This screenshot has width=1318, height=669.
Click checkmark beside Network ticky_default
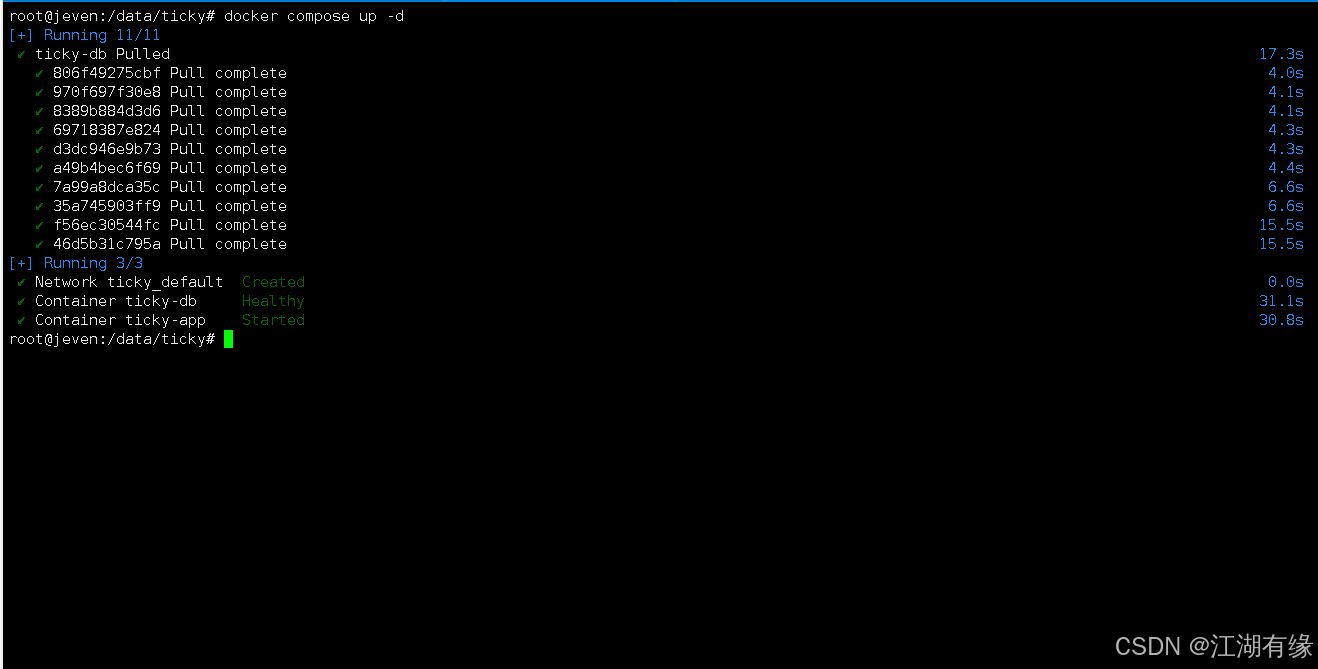click(21, 282)
